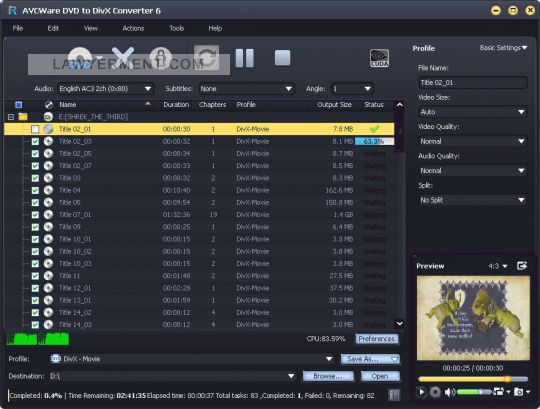Click the disc icon of Title 11
This screenshot has height=409, width=540.
point(49,276)
